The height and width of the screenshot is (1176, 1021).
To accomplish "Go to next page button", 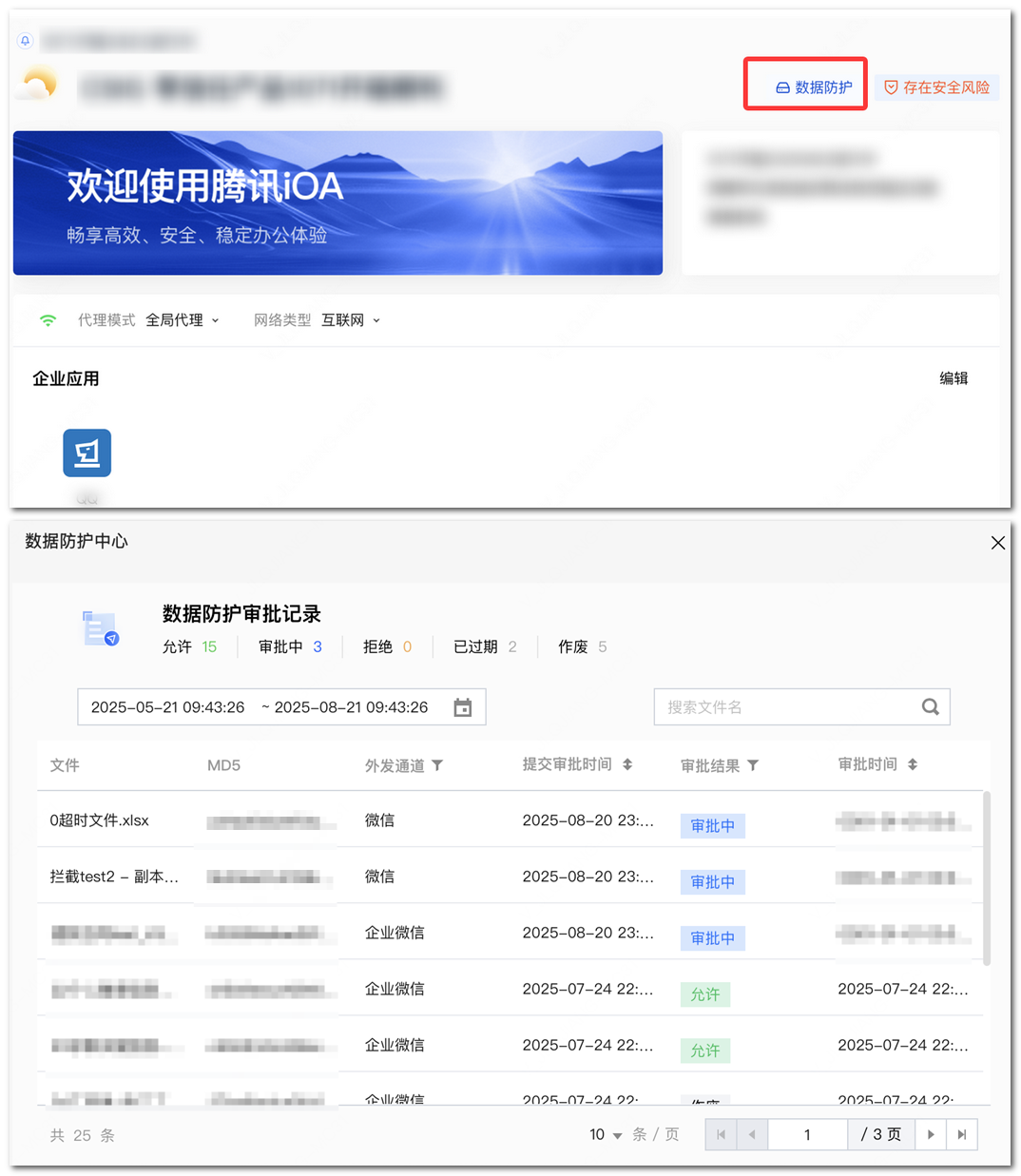I will tap(931, 1134).
